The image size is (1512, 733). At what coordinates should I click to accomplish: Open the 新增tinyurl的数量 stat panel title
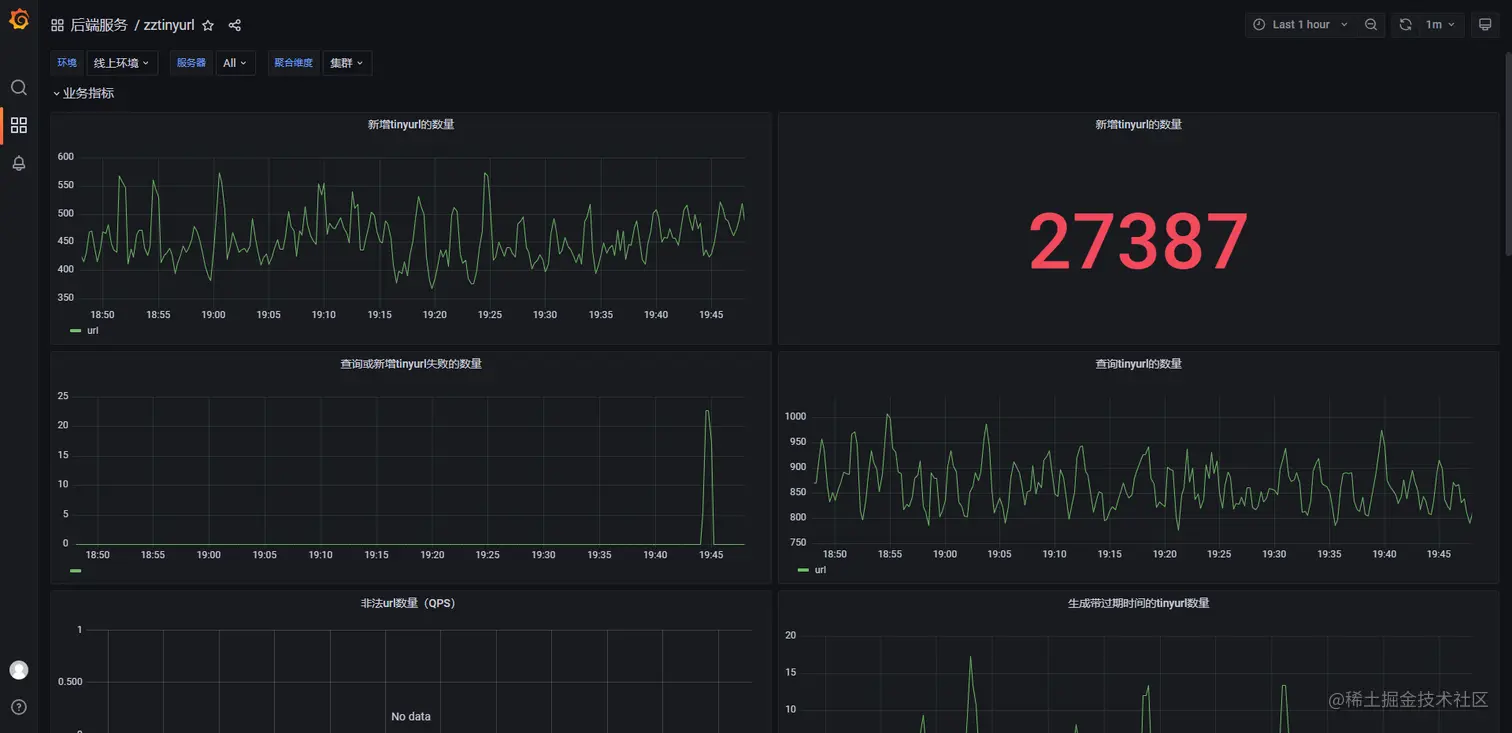click(x=1139, y=125)
